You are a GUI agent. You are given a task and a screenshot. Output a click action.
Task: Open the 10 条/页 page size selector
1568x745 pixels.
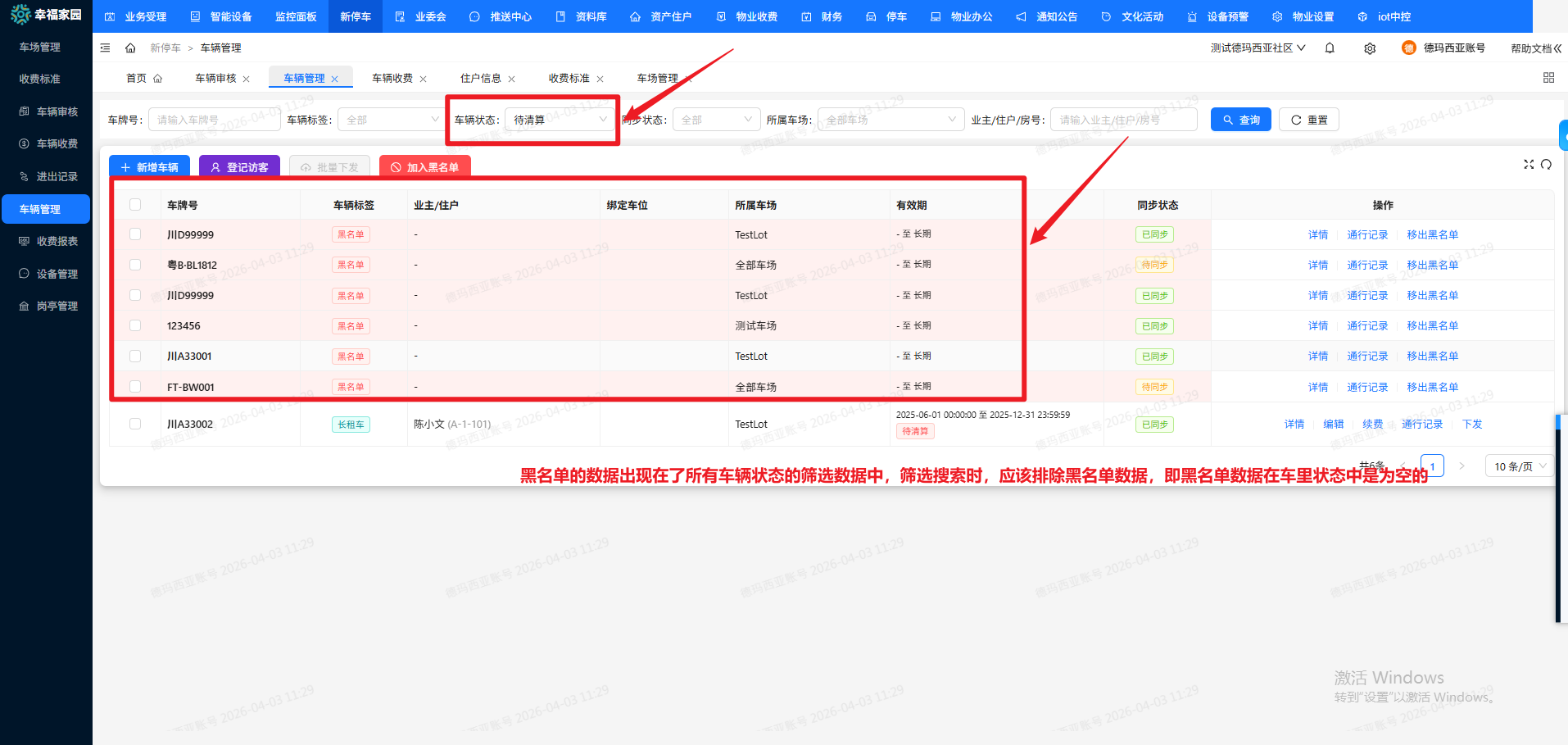click(x=1519, y=466)
